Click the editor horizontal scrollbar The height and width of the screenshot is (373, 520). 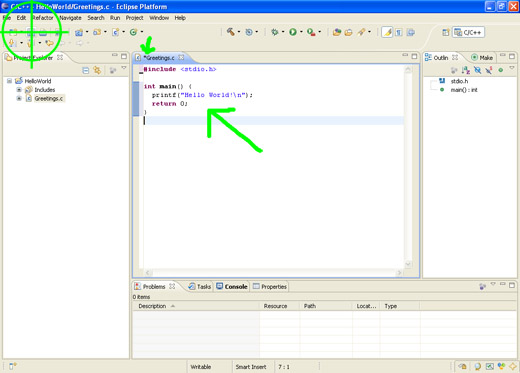click(x=273, y=273)
